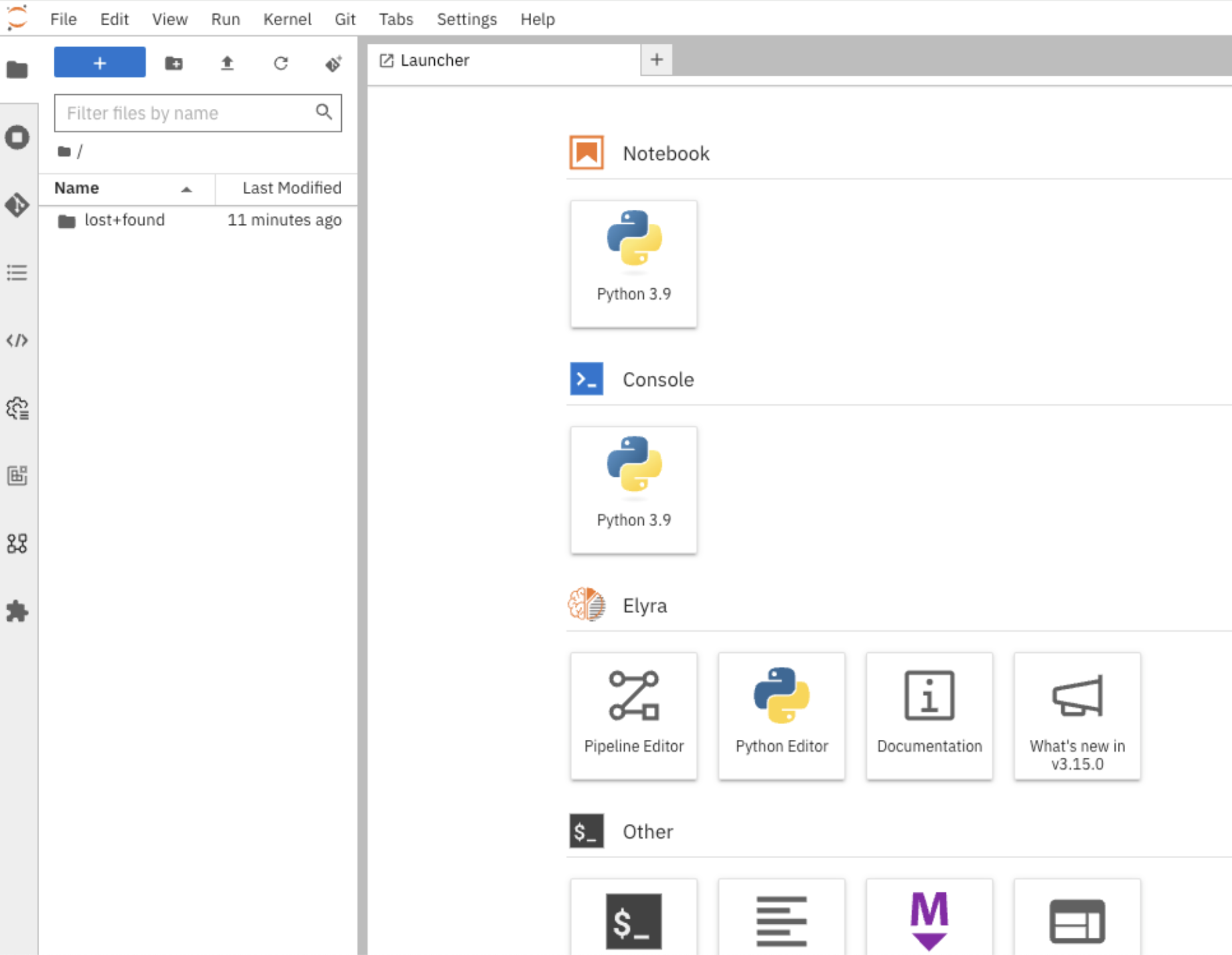Launch the Terminal card
The width and height of the screenshot is (1232, 955).
[x=633, y=918]
